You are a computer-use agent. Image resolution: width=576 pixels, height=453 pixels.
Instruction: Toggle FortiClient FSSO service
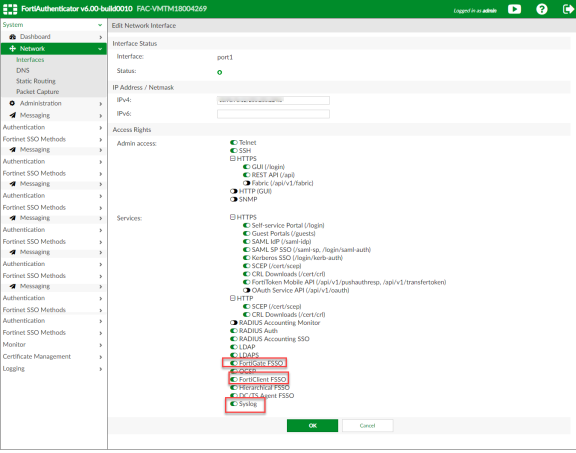[x=234, y=379]
